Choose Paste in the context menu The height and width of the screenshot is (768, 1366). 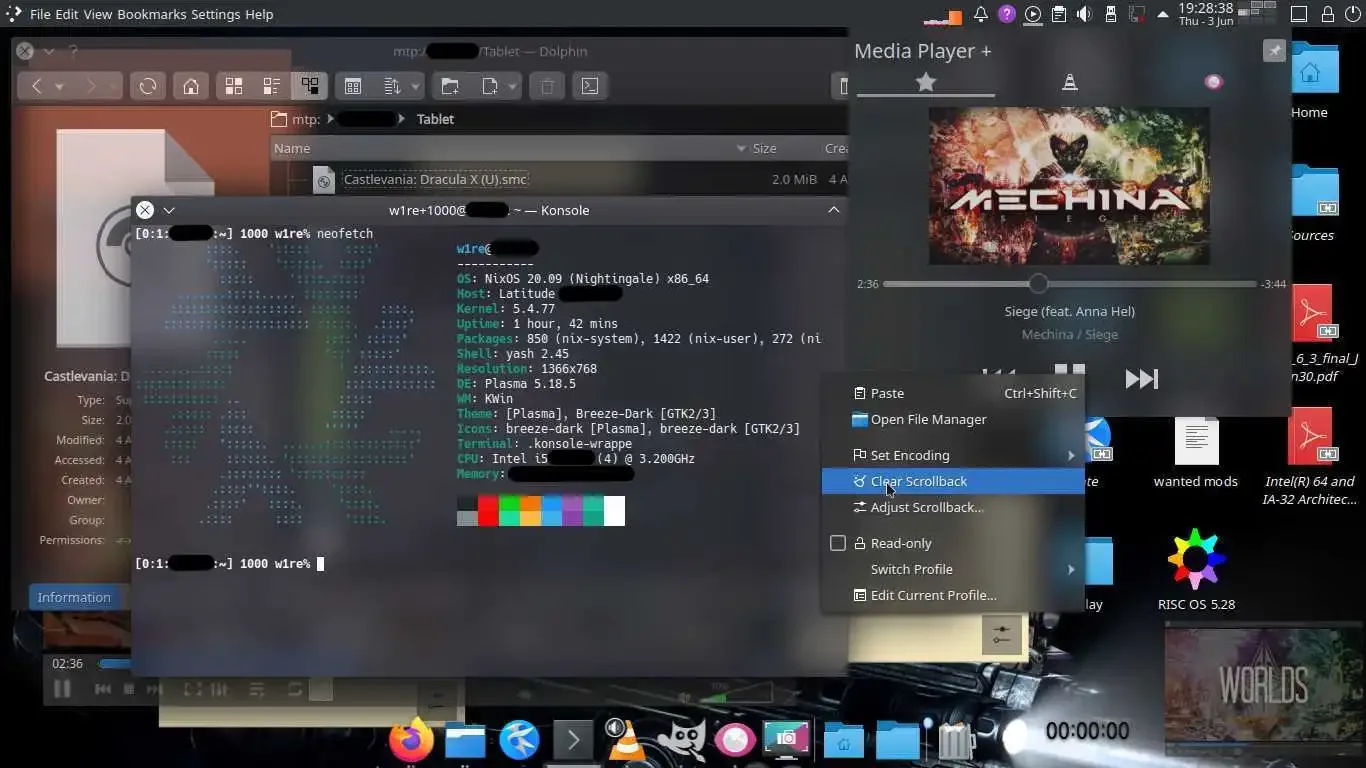953,393
